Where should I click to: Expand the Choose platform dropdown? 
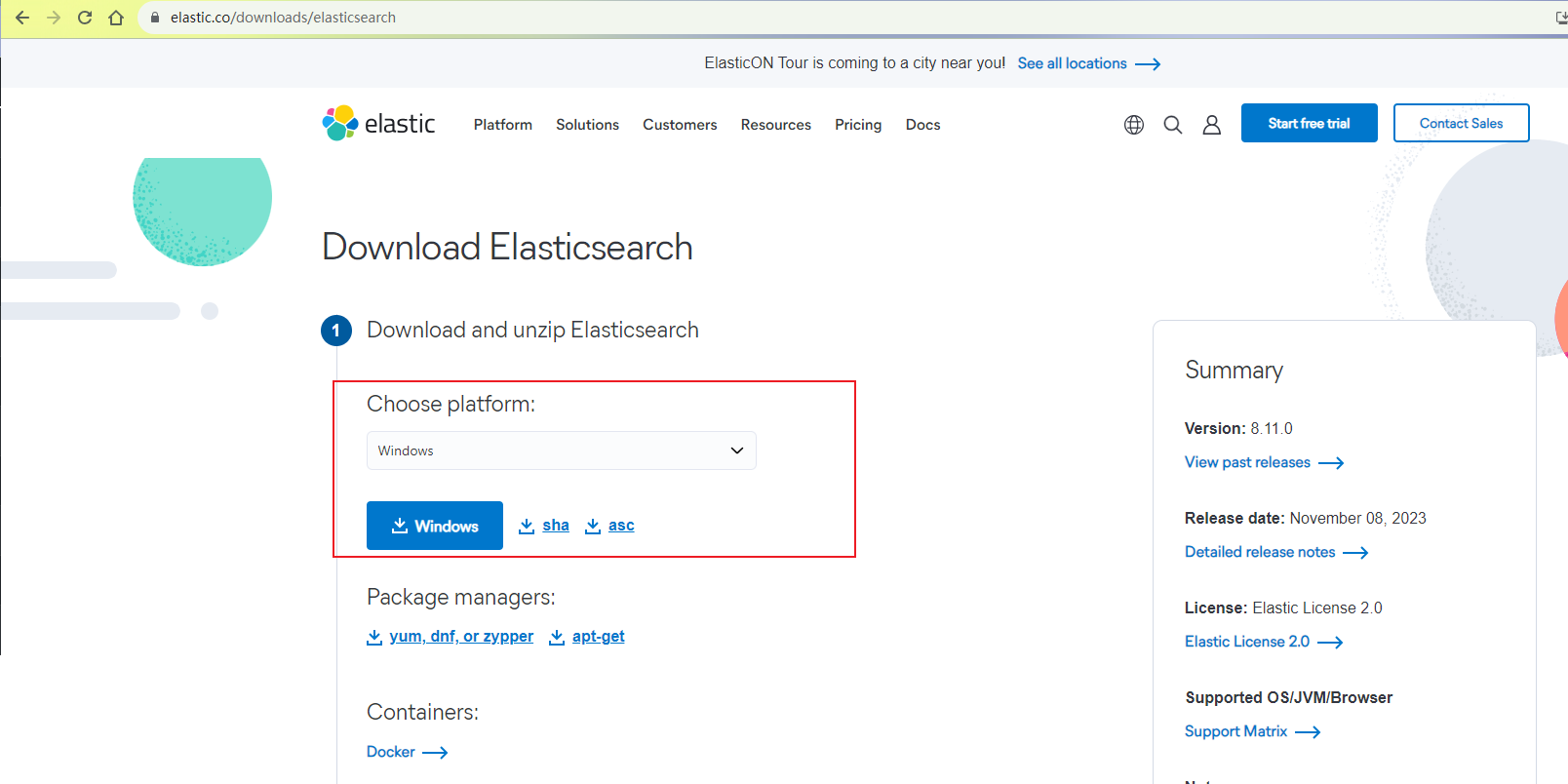(x=562, y=451)
